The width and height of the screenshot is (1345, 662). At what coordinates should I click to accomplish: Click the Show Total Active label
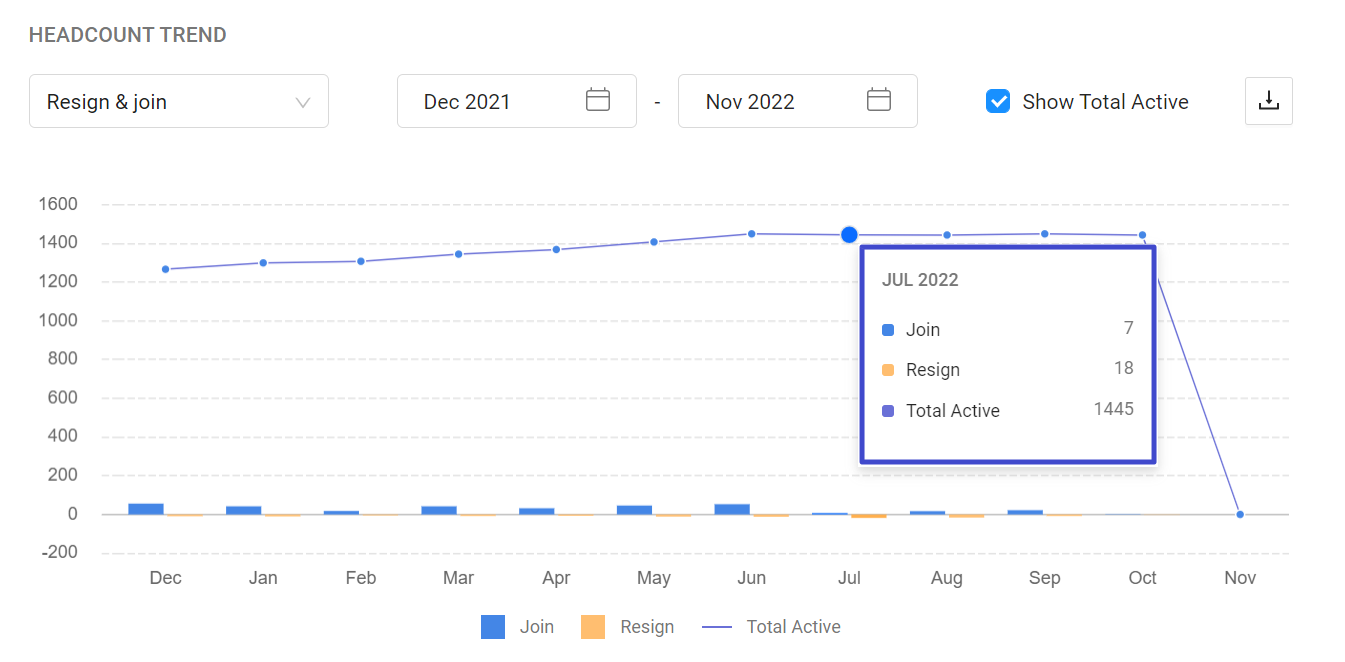coord(1105,101)
